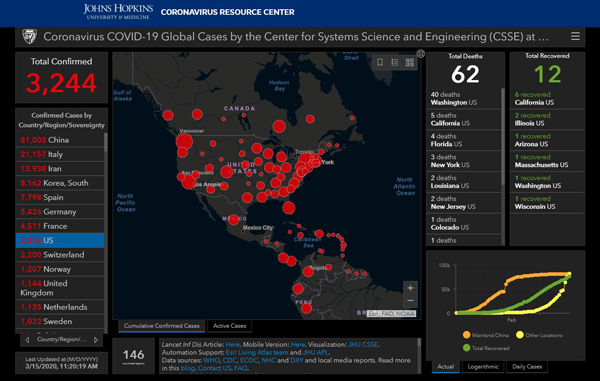The height and width of the screenshot is (381, 600).
Task: Open the basemap gallery grid icon
Action: (409, 62)
